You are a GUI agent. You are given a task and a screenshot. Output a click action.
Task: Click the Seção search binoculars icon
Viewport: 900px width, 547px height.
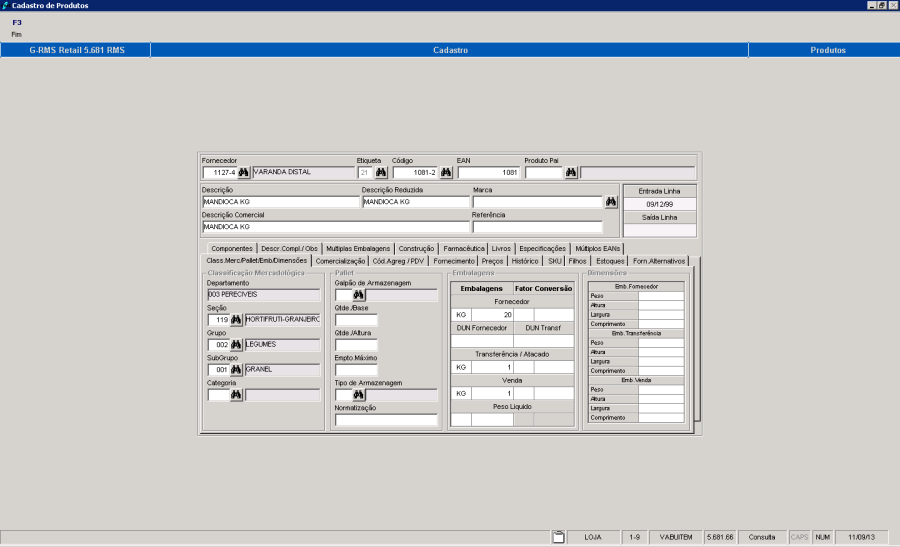(237, 320)
